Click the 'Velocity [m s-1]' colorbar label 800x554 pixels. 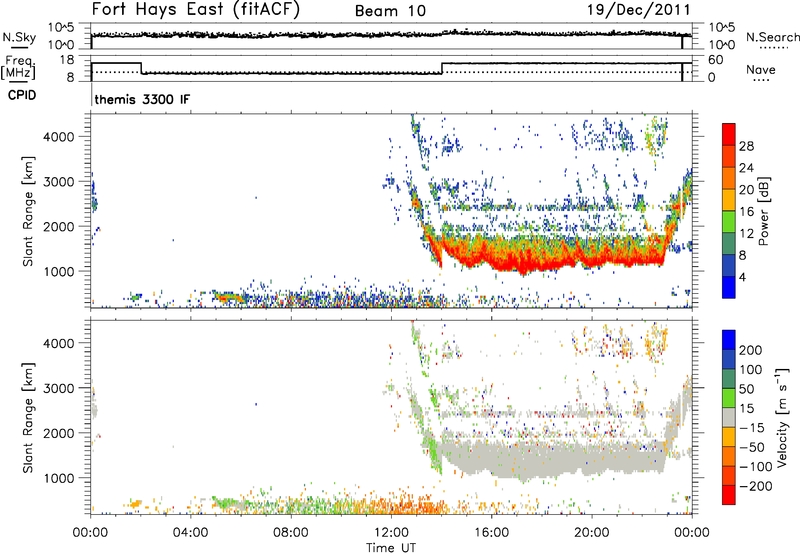click(x=782, y=417)
